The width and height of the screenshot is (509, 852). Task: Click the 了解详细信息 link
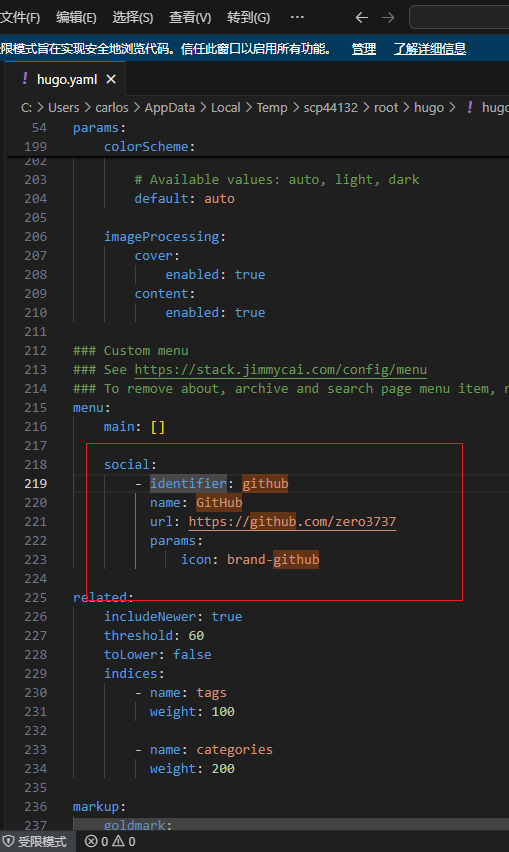pyautogui.click(x=430, y=49)
